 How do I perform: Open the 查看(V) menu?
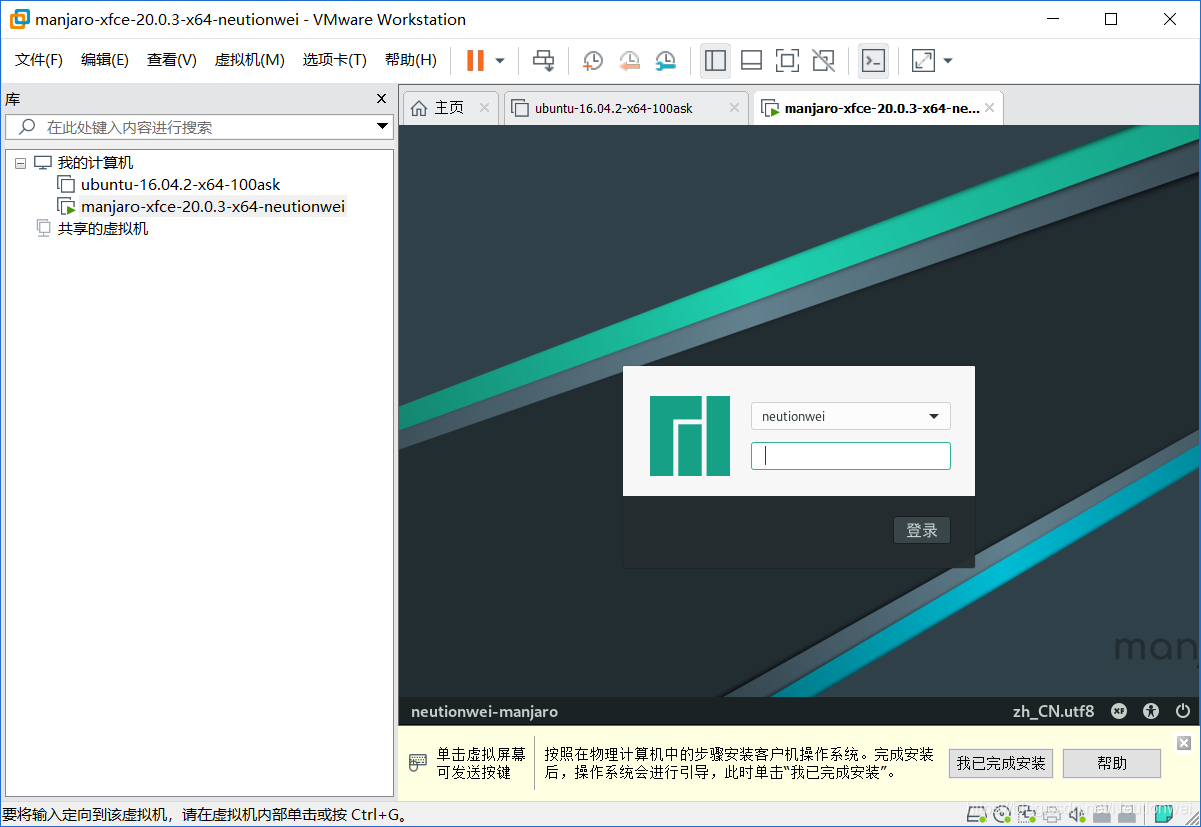tap(172, 60)
